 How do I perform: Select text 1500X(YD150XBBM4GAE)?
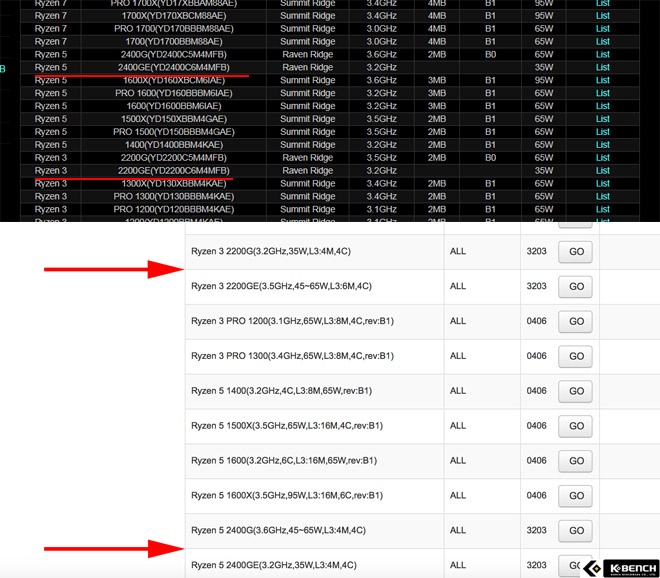point(173,119)
